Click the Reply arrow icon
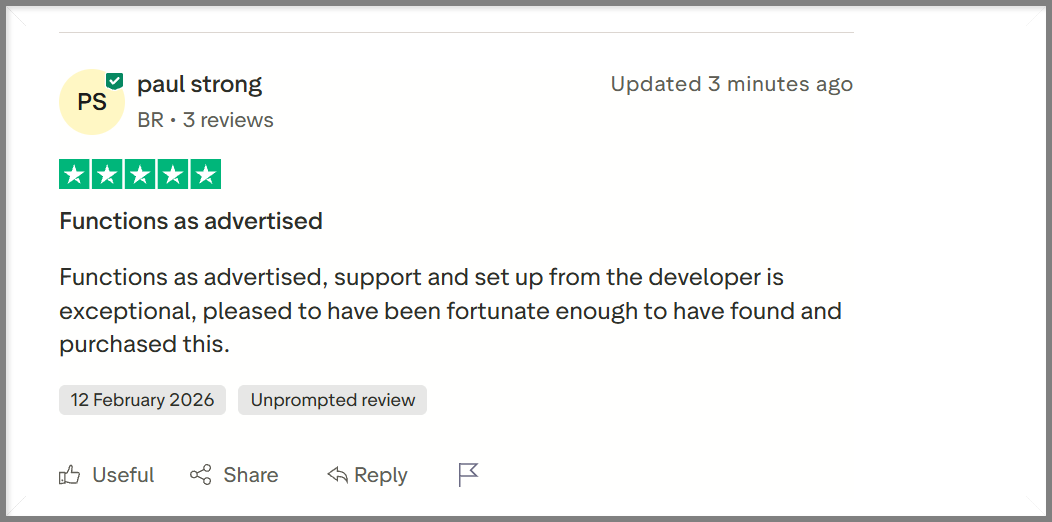 point(338,475)
